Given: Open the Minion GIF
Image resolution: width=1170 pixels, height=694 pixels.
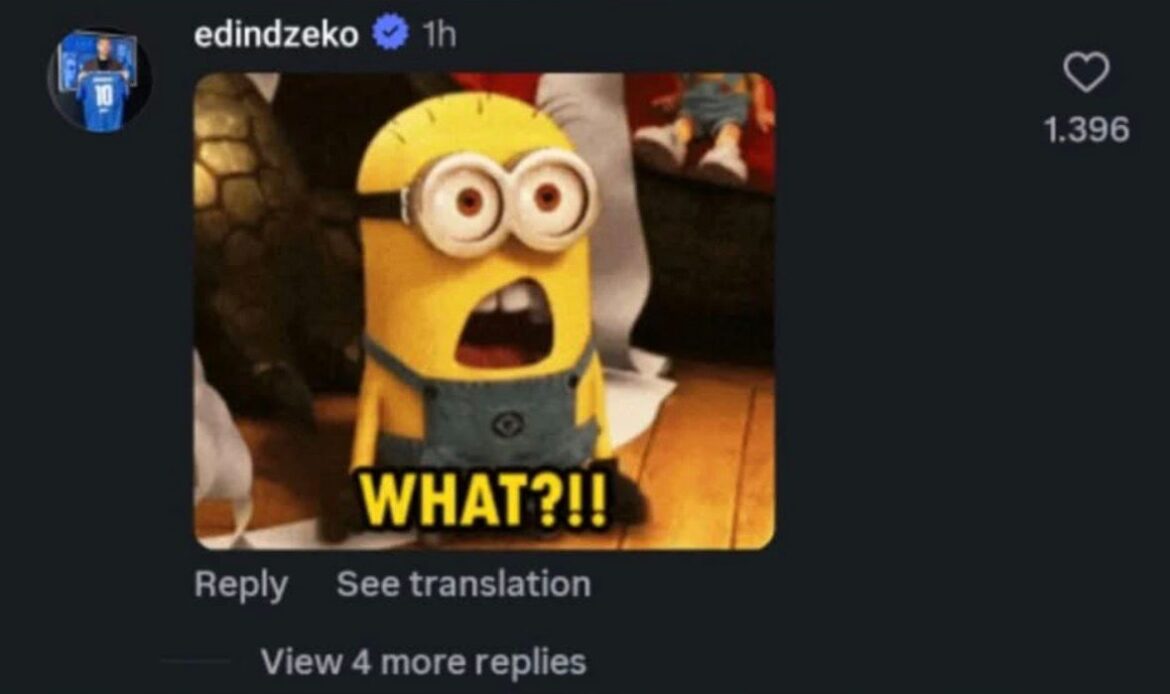Looking at the screenshot, I should click(484, 311).
